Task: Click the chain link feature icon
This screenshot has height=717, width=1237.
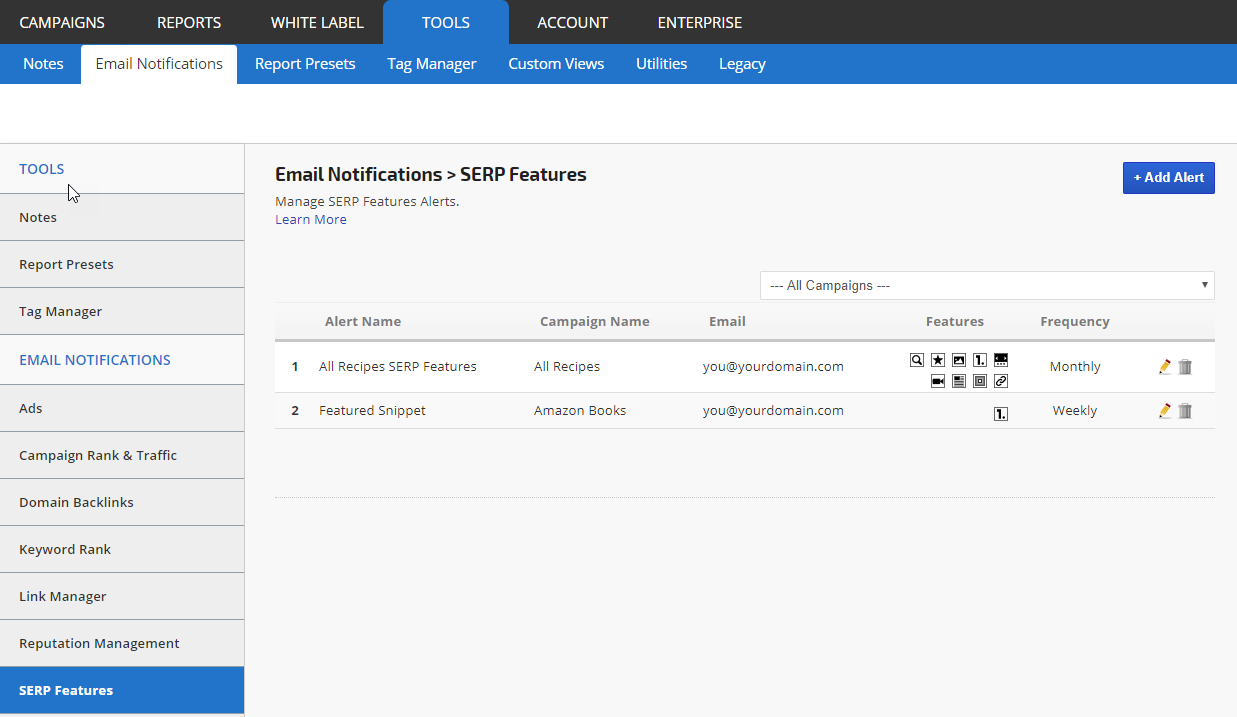Action: coord(1001,381)
